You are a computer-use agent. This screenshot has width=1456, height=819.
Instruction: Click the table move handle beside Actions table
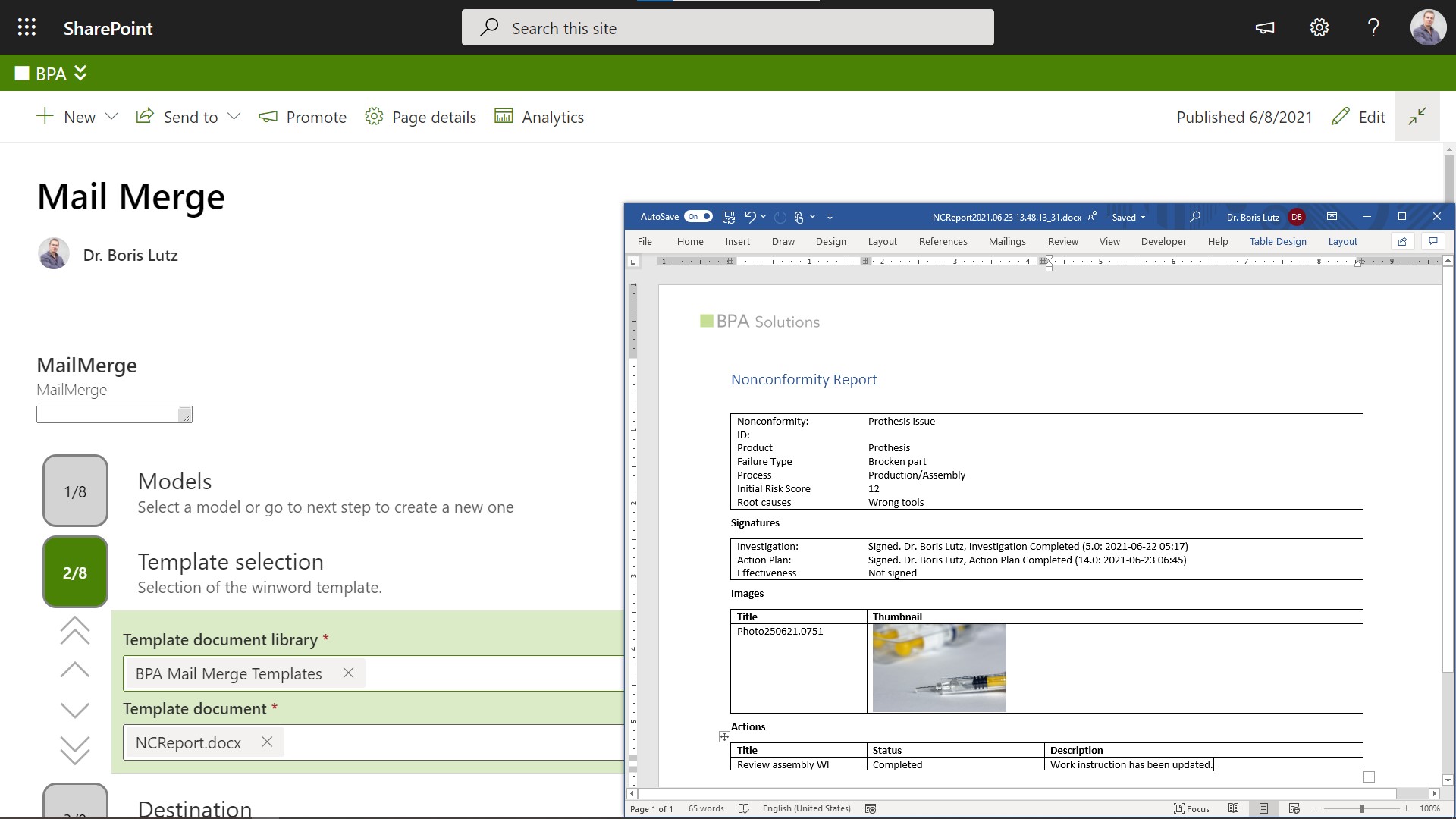(x=724, y=736)
